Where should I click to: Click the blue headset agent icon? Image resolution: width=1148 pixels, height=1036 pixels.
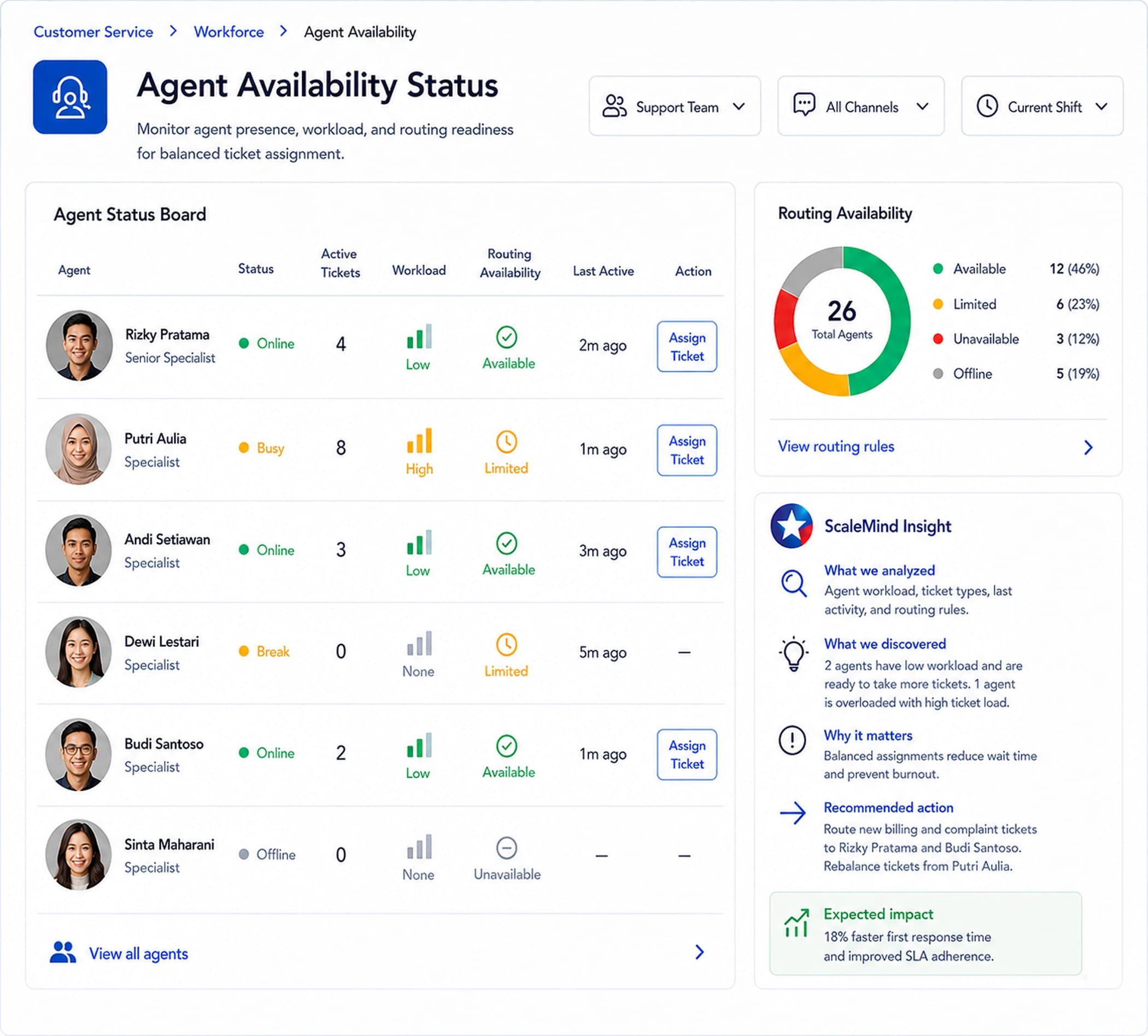coord(70,97)
